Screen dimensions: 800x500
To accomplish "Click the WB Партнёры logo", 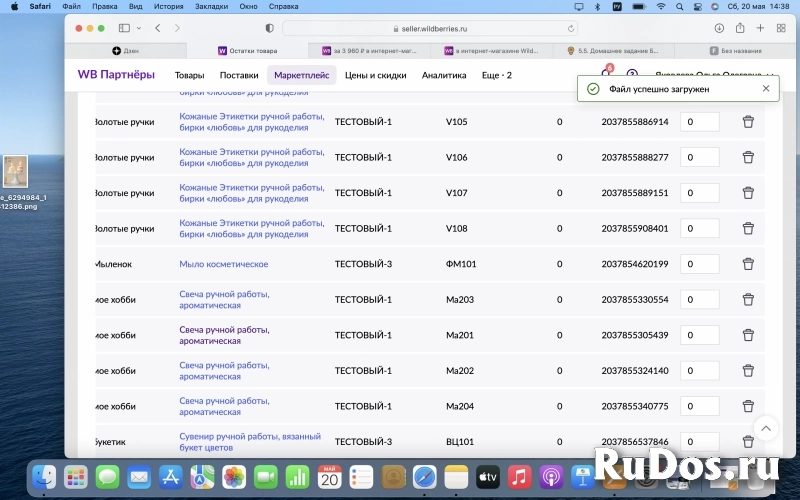I will (x=116, y=74).
